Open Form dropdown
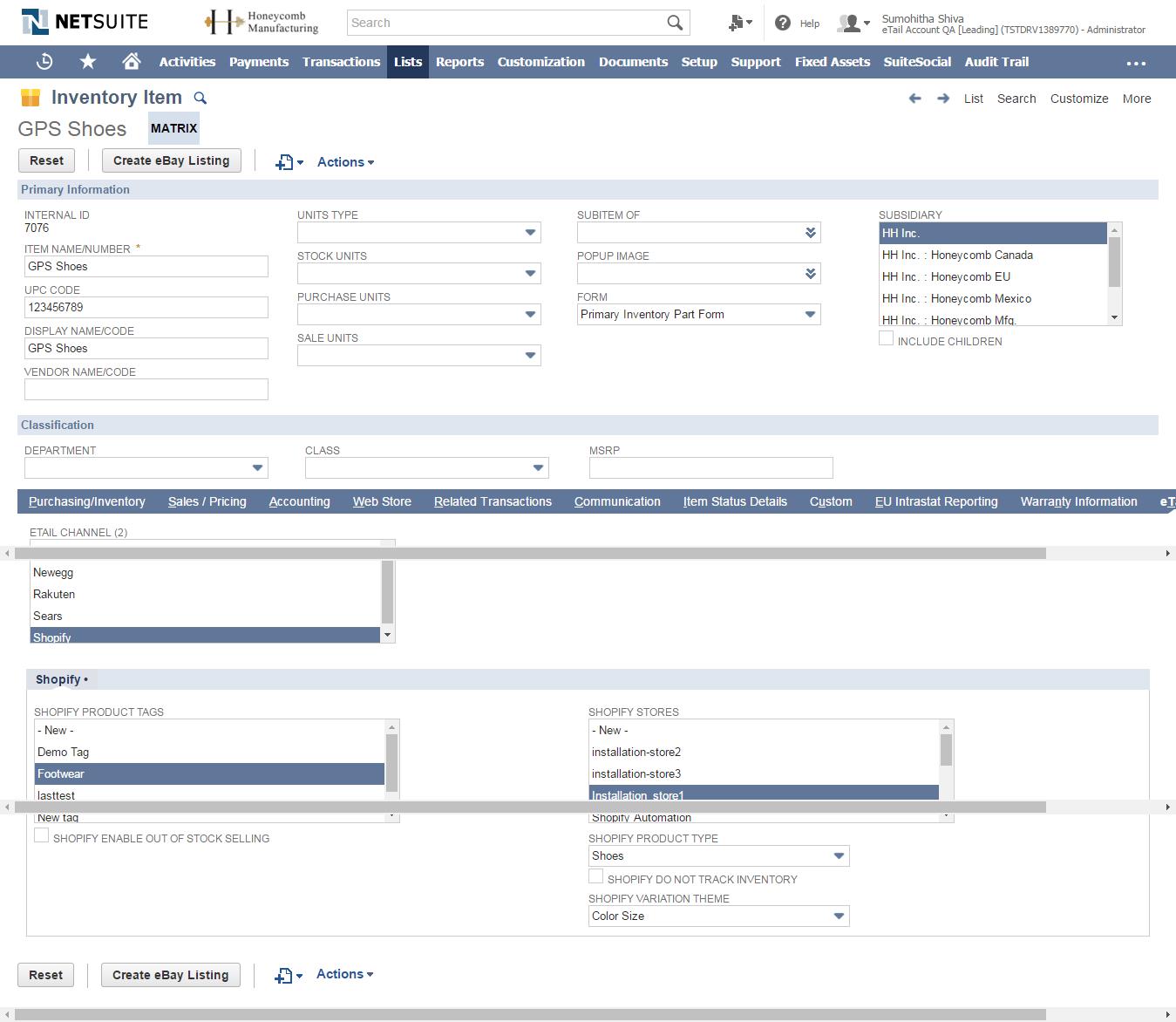This screenshot has width=1176, height=1022. click(810, 315)
